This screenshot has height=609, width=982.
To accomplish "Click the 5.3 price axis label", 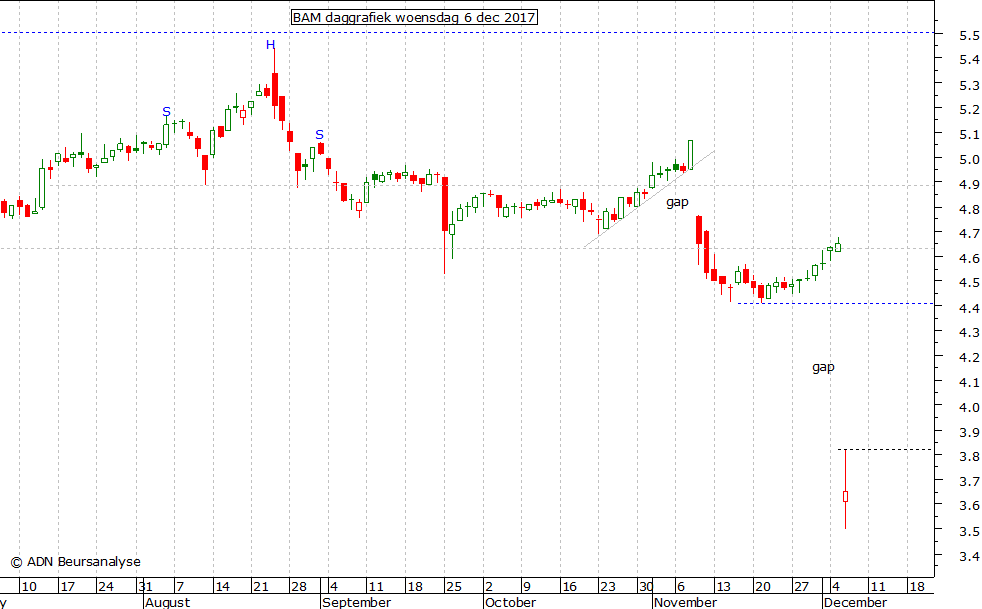I will click(969, 85).
